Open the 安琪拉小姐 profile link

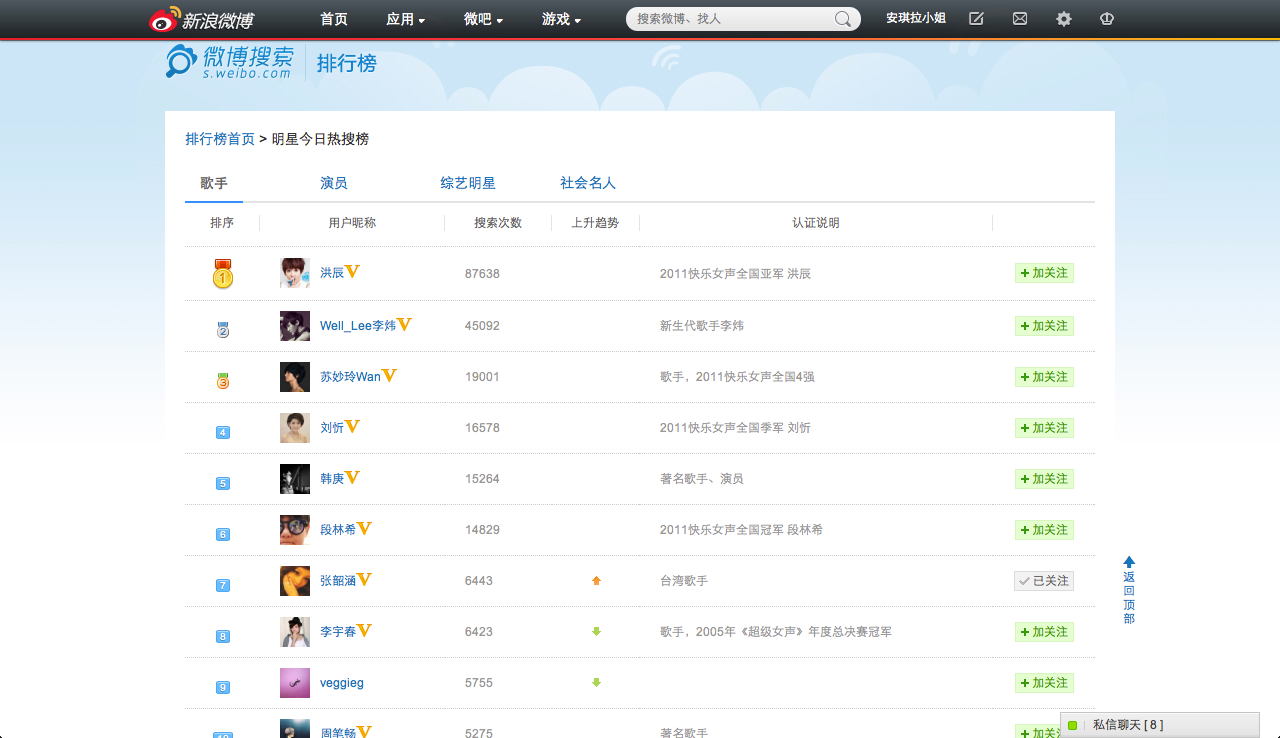pyautogui.click(x=916, y=18)
